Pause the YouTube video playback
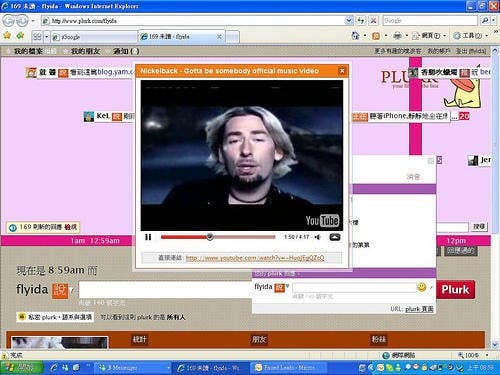 [148, 237]
